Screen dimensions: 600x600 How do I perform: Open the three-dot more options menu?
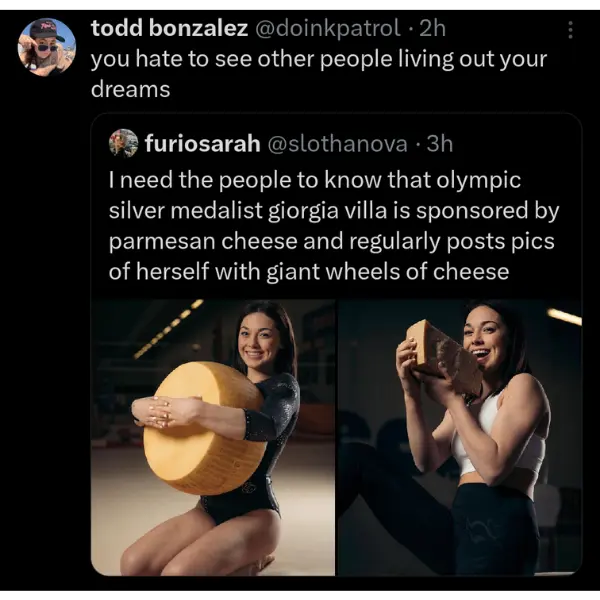[x=570, y=30]
